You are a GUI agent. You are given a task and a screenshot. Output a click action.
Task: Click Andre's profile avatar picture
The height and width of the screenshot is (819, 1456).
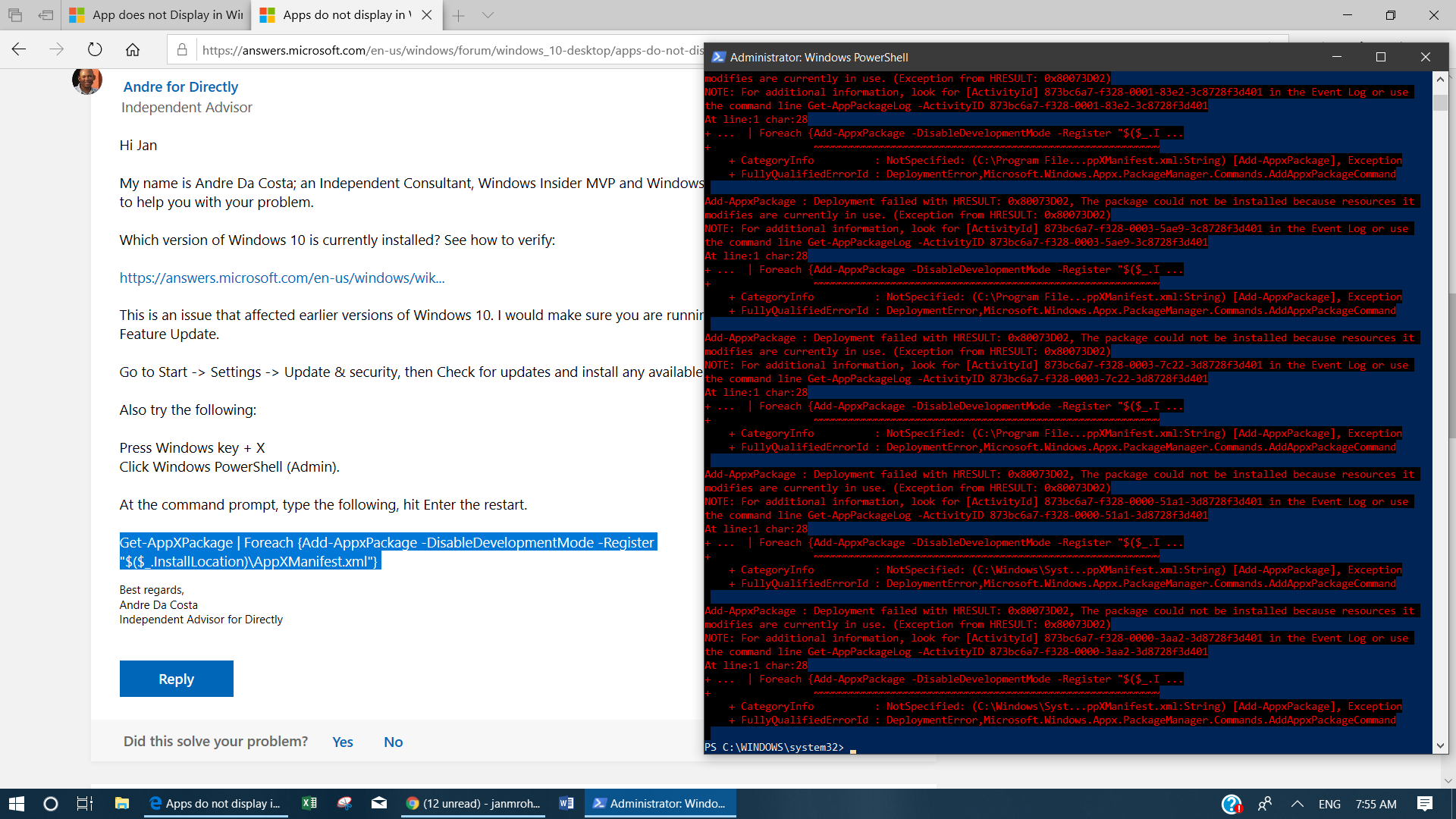tap(87, 80)
